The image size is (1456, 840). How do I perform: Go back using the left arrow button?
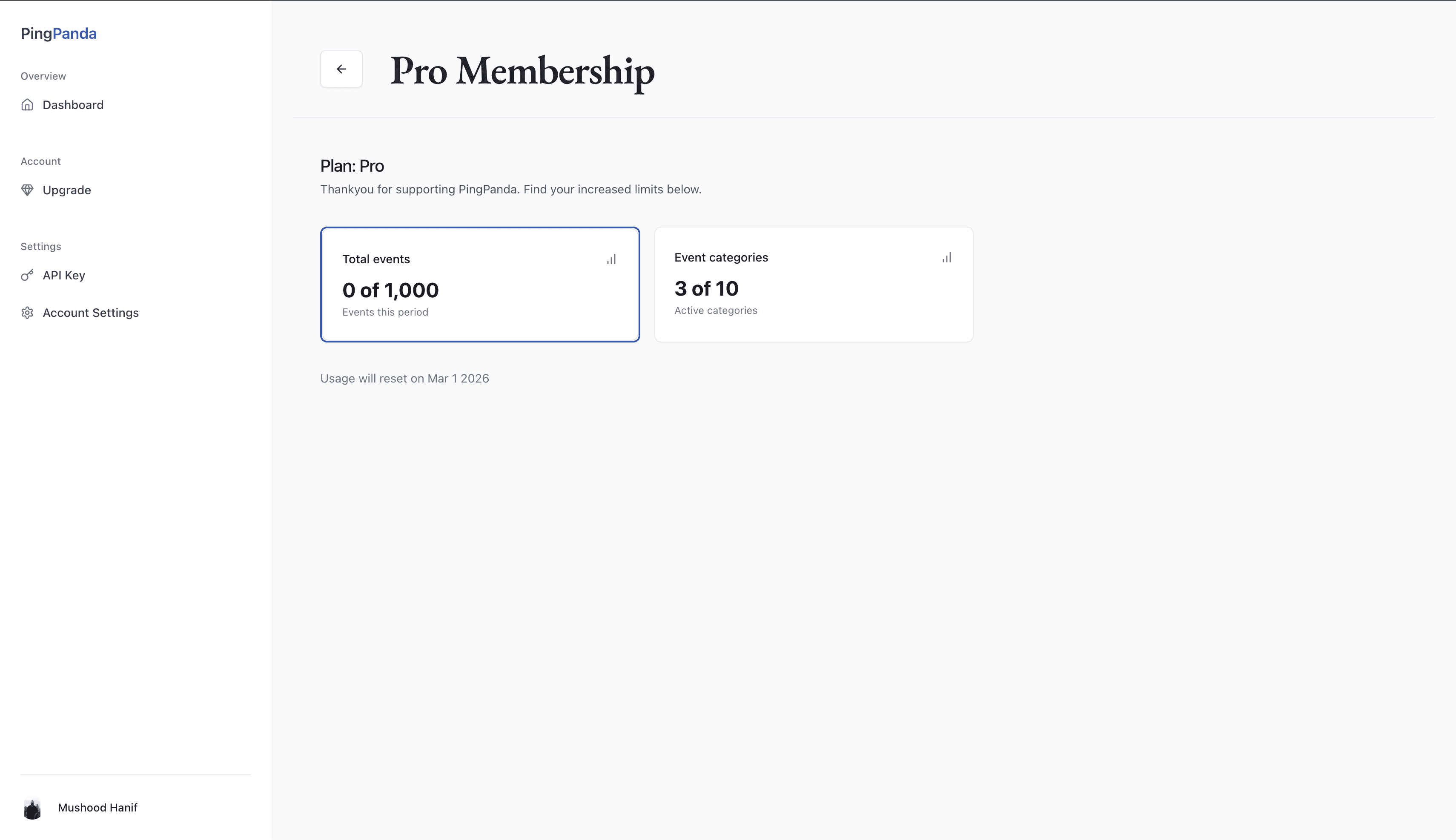(x=341, y=69)
